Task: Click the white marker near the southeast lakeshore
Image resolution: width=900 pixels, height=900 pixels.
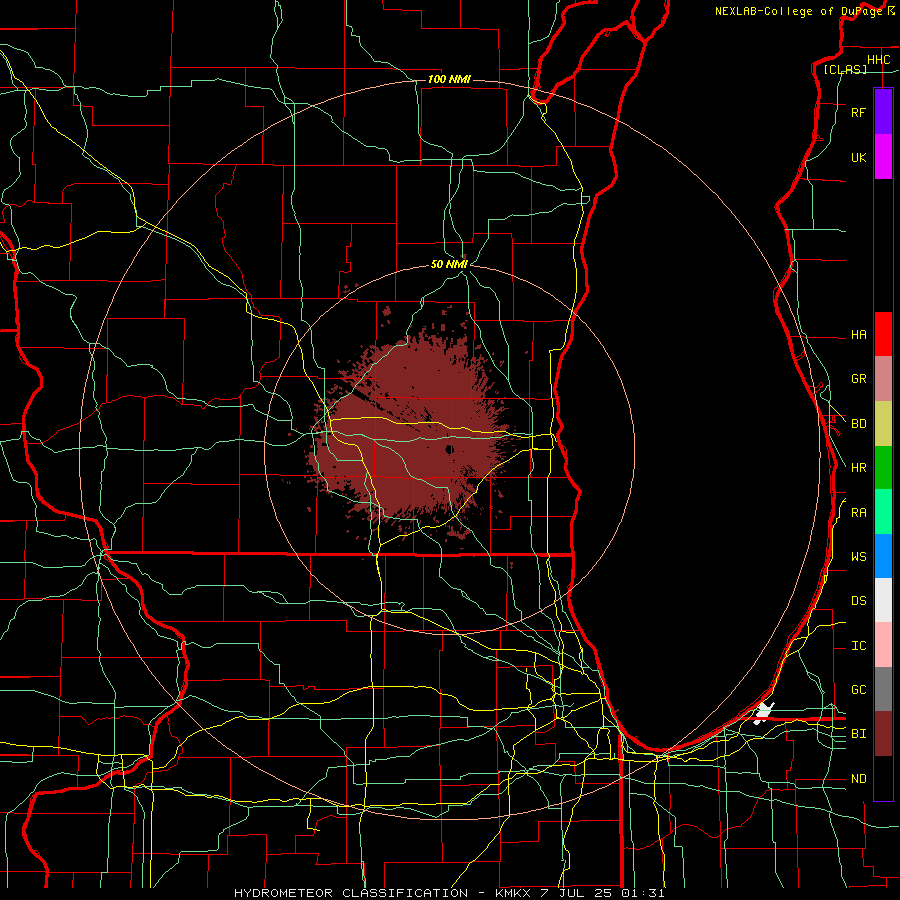Action: click(763, 712)
